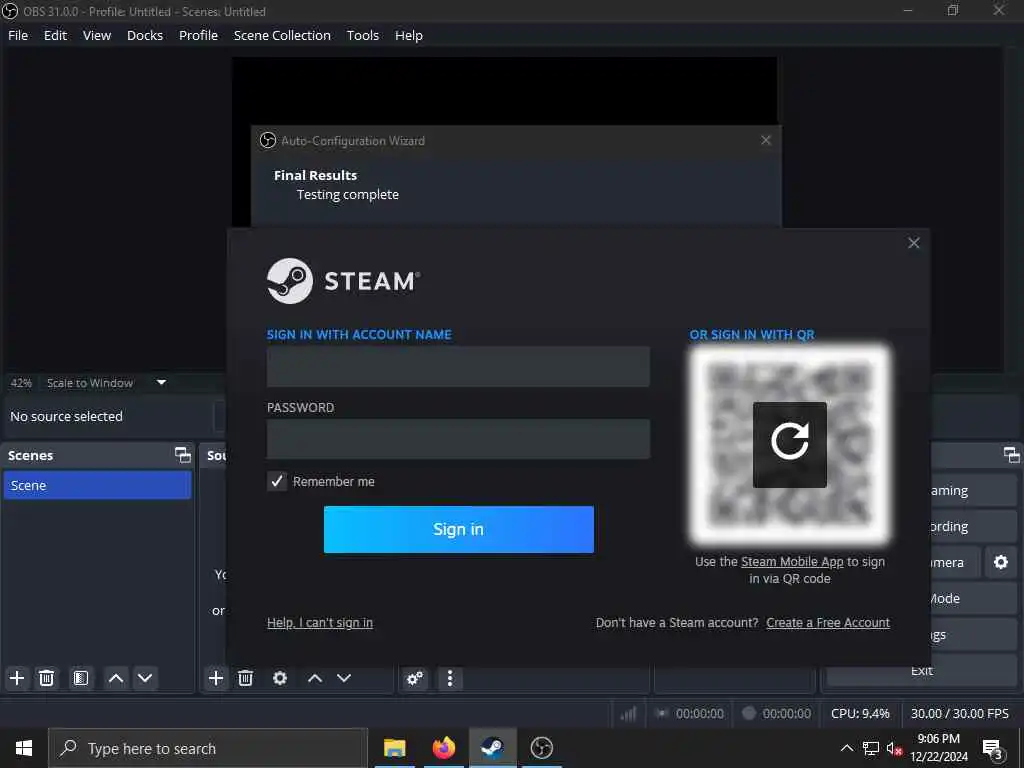Open File Explorer from taskbar
1024x768 pixels.
coord(394,748)
